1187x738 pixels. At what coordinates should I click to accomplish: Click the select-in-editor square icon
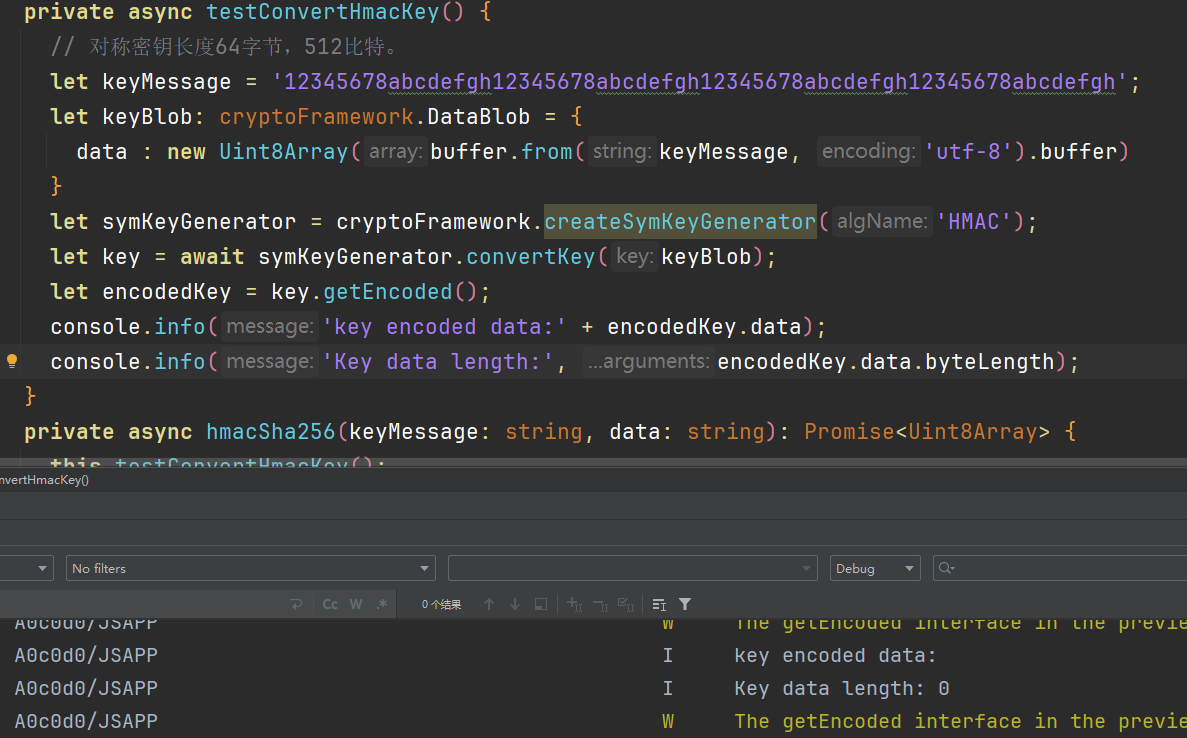click(x=541, y=604)
